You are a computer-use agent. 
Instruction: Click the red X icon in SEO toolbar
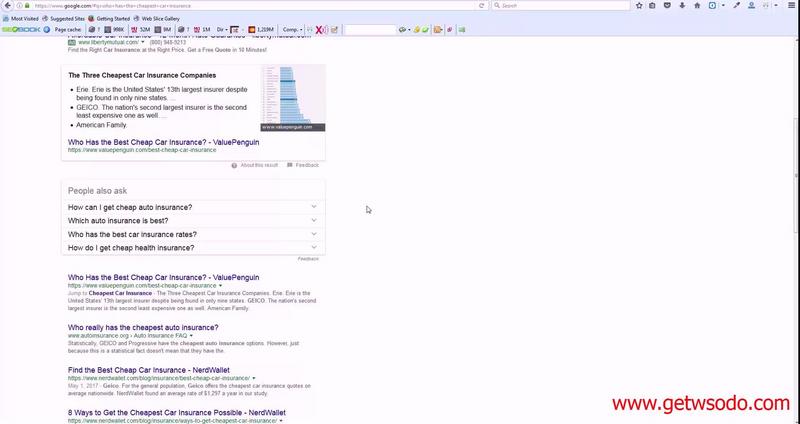319,30
